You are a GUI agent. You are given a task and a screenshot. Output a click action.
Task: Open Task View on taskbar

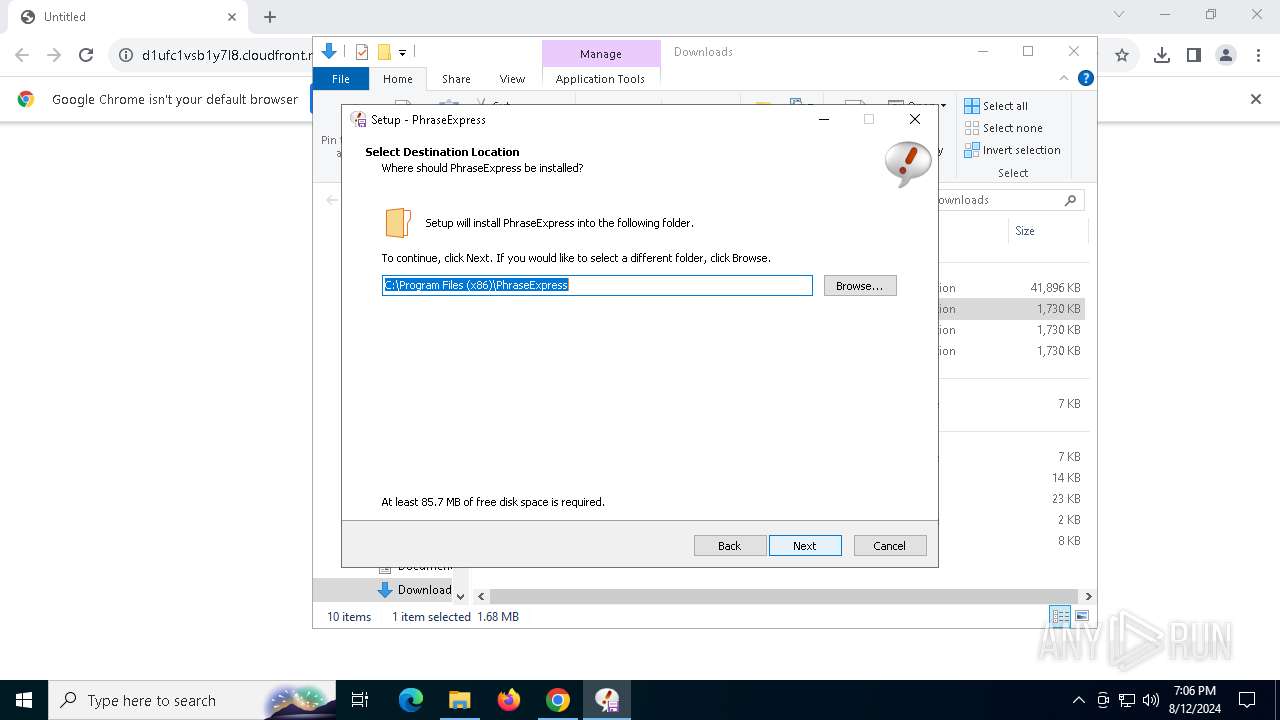[x=360, y=700]
